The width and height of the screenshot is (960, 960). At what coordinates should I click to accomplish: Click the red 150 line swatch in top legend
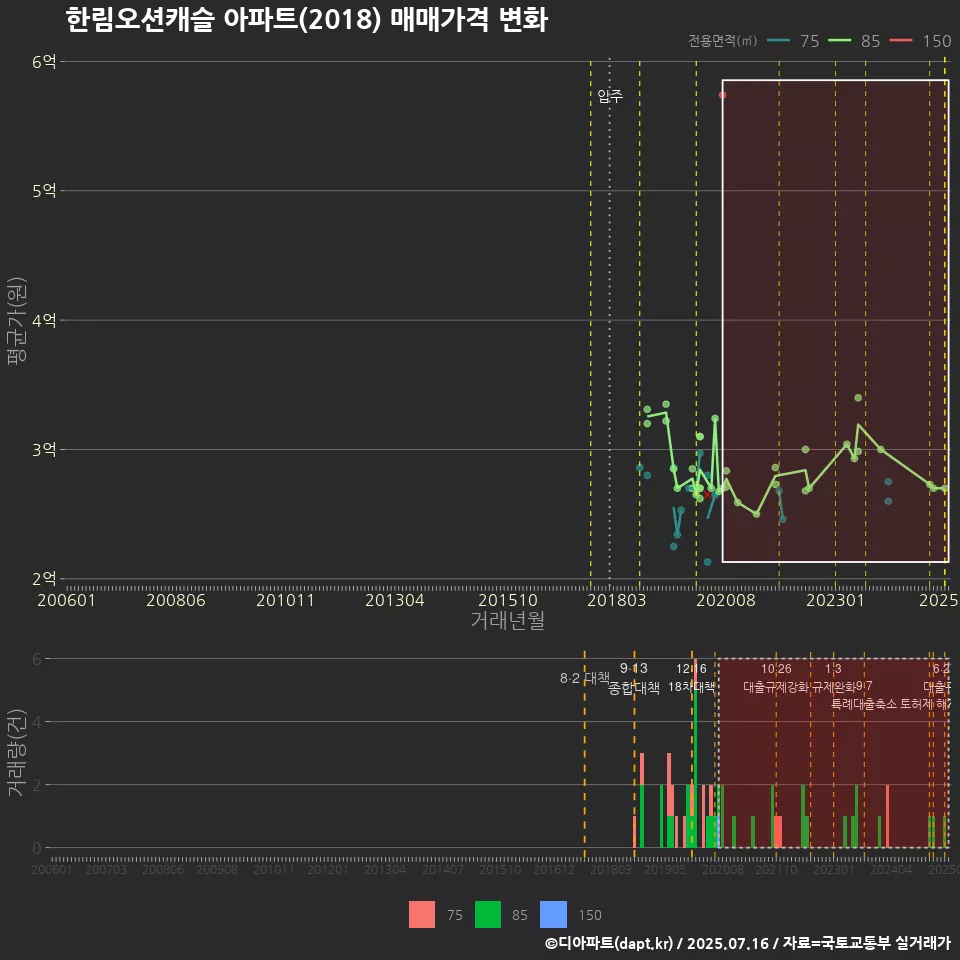pos(901,40)
